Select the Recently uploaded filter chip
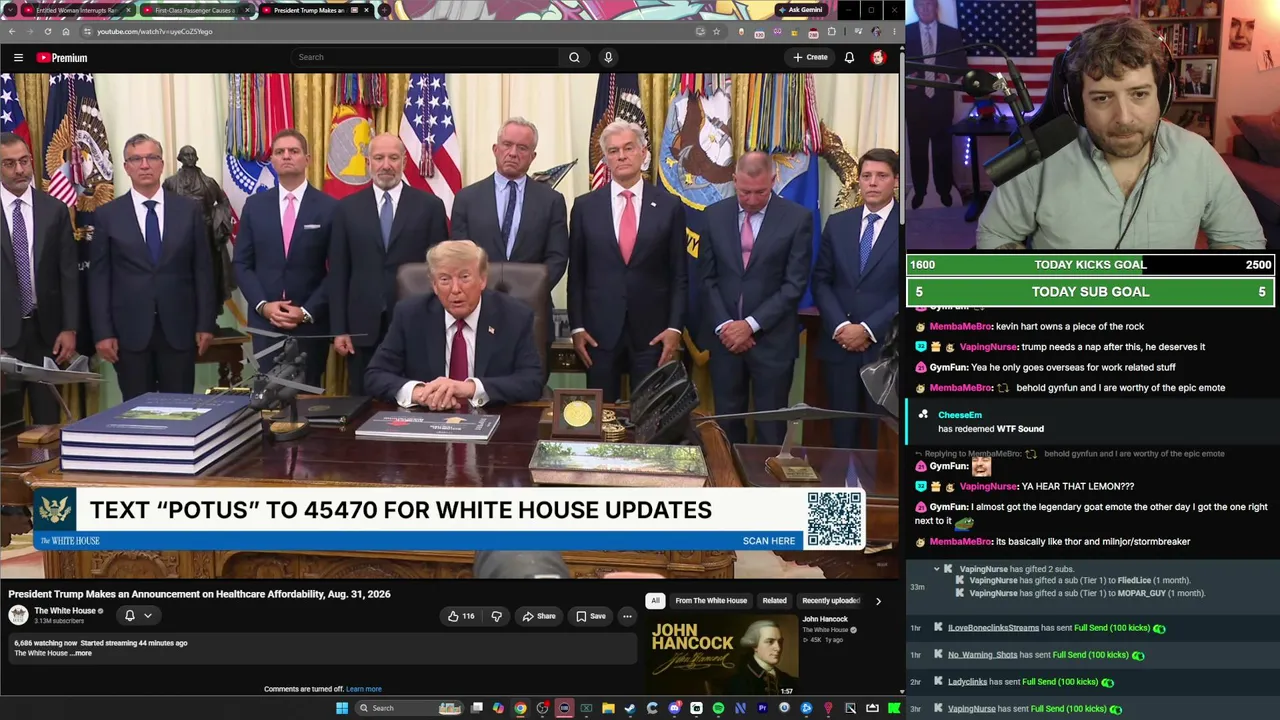The image size is (1280, 720). 830,601
